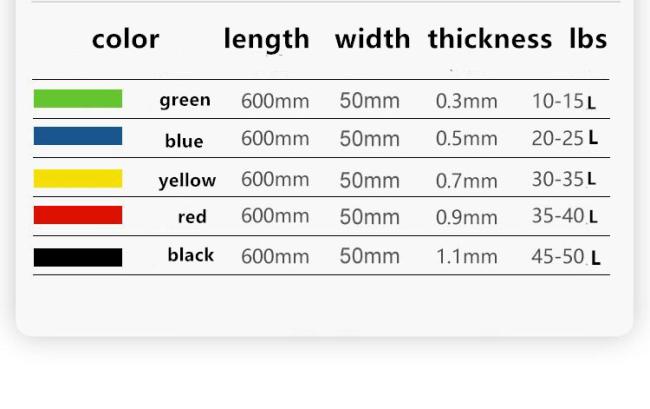Click the "length" column header
Image resolution: width=650 pixels, height=409 pixels.
(266, 39)
